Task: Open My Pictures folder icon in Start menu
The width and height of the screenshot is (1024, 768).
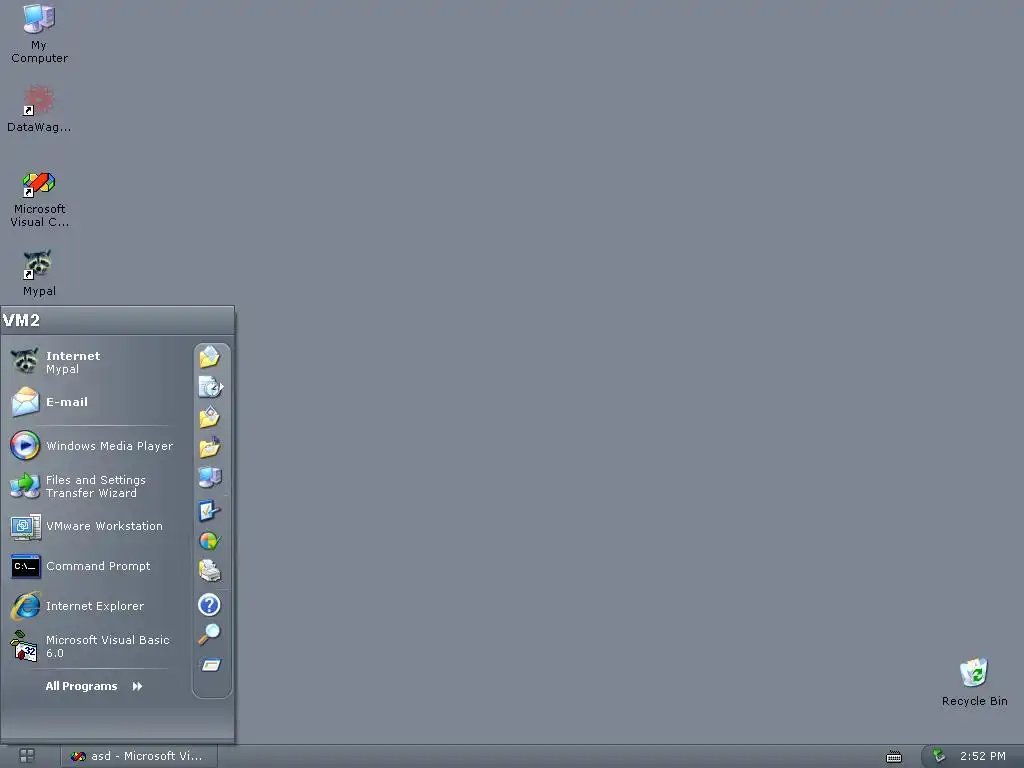Action: pyautogui.click(x=210, y=417)
